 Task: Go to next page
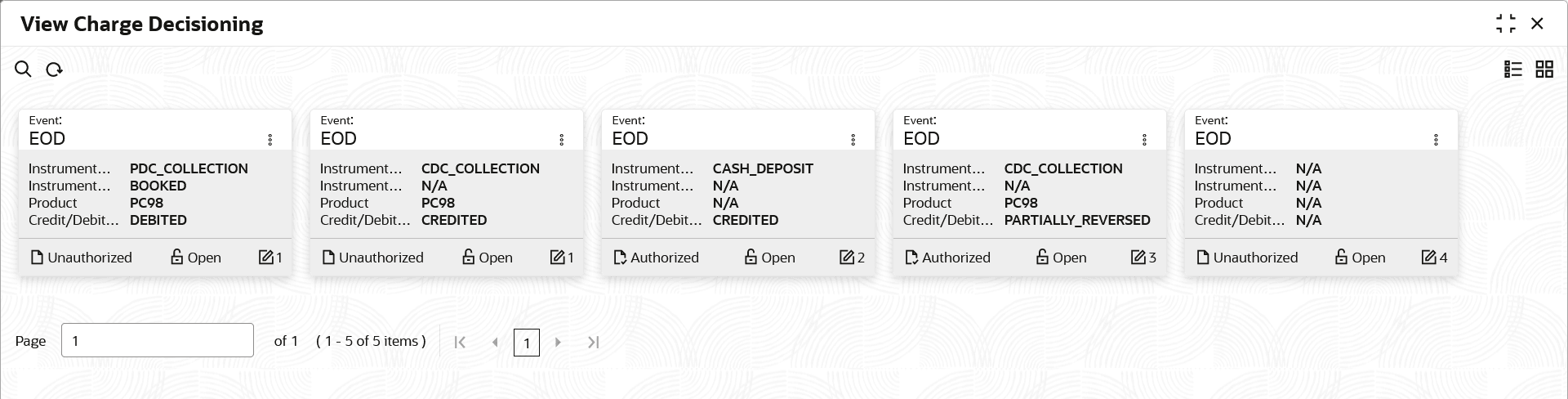coord(559,343)
